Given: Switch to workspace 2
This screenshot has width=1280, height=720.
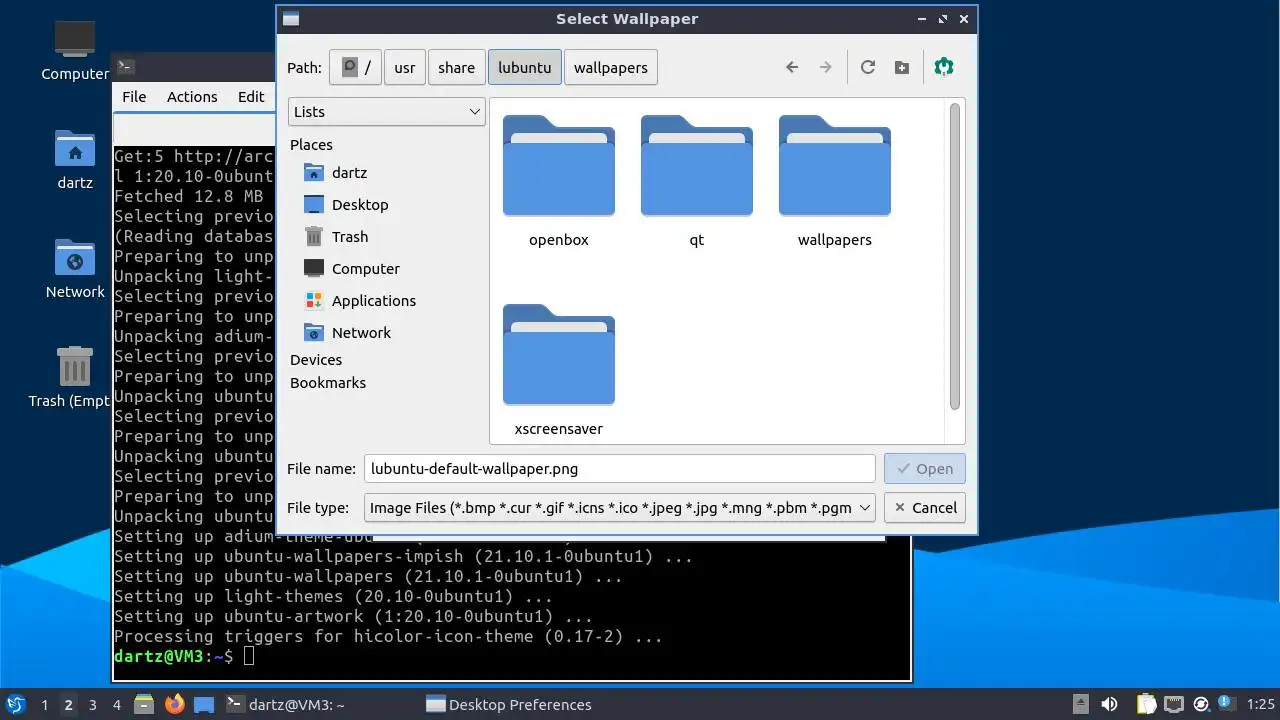Looking at the screenshot, I should (68, 705).
